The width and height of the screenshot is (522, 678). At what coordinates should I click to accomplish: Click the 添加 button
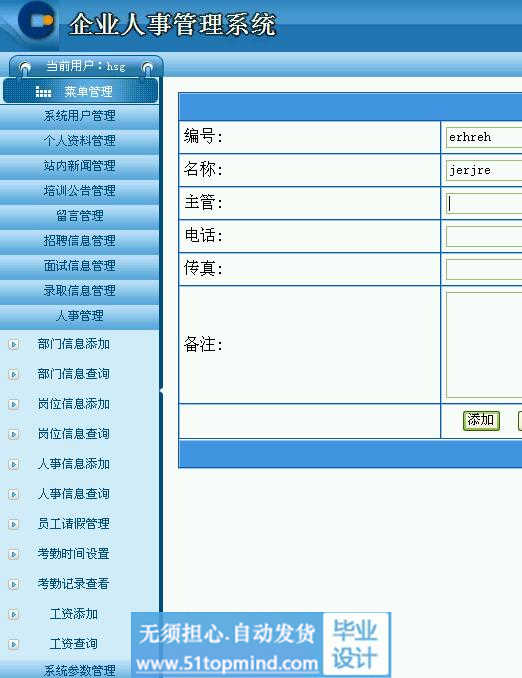[481, 420]
